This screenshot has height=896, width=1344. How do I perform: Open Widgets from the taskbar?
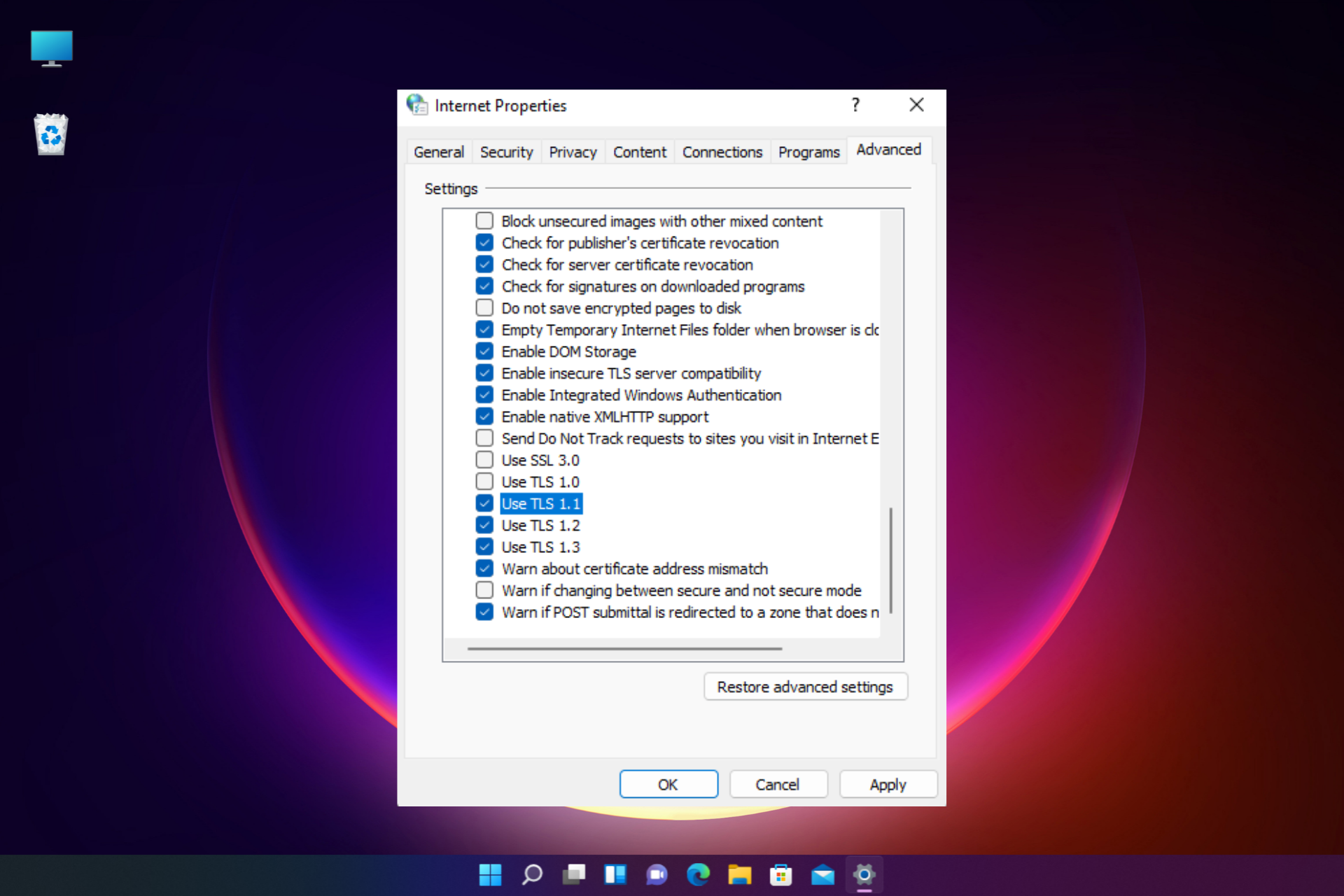pos(615,874)
